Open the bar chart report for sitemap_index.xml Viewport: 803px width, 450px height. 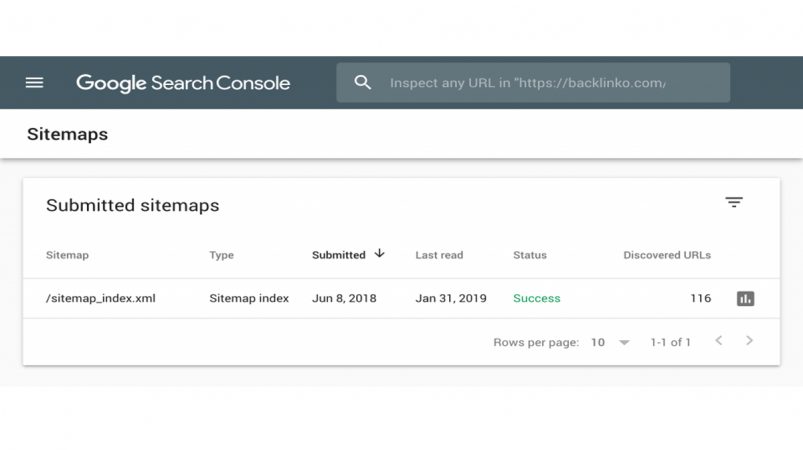click(745, 298)
